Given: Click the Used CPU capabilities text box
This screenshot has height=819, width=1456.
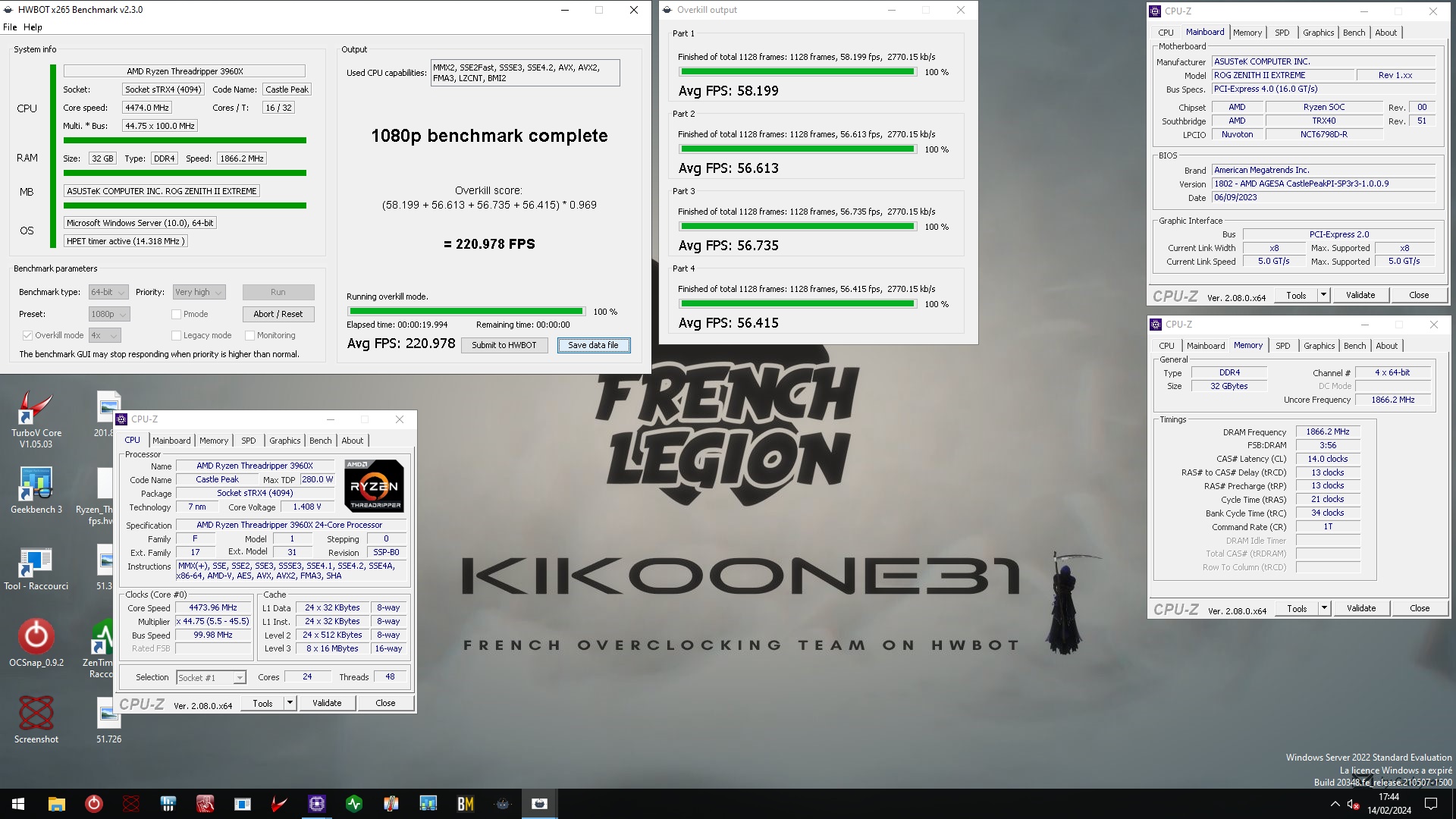Looking at the screenshot, I should pos(525,73).
